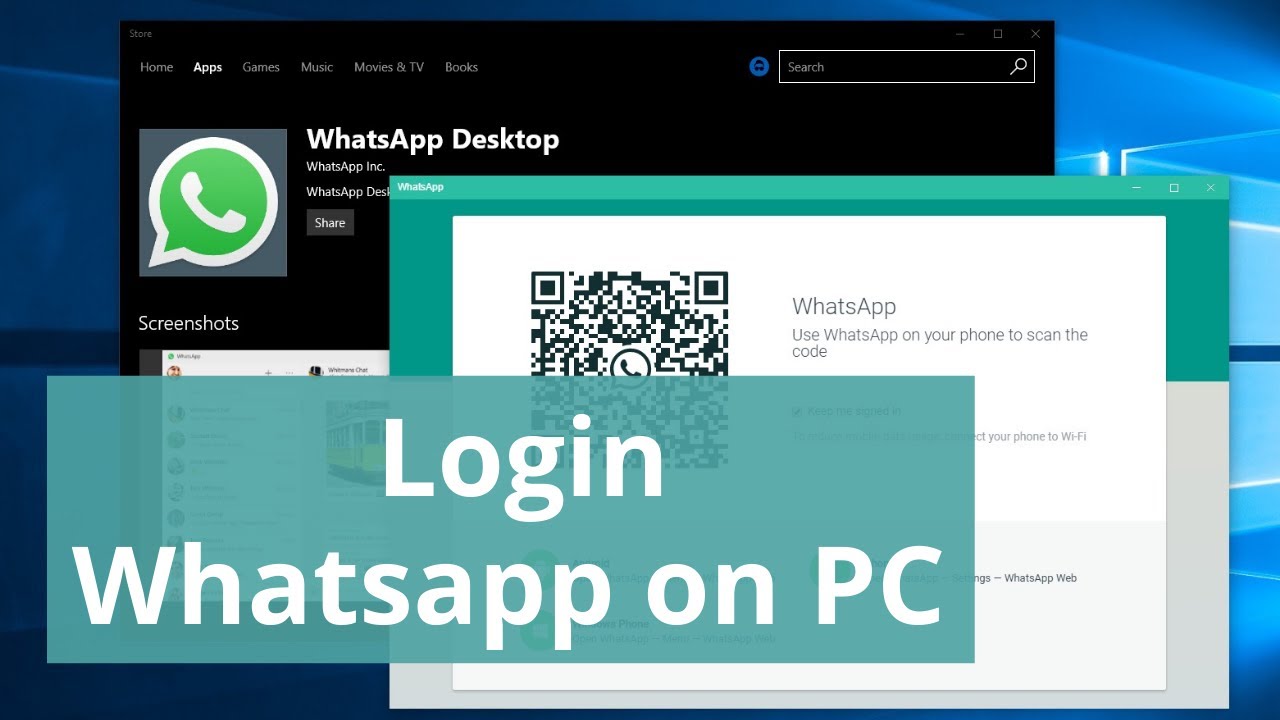Open the Books section in Store

461,67
